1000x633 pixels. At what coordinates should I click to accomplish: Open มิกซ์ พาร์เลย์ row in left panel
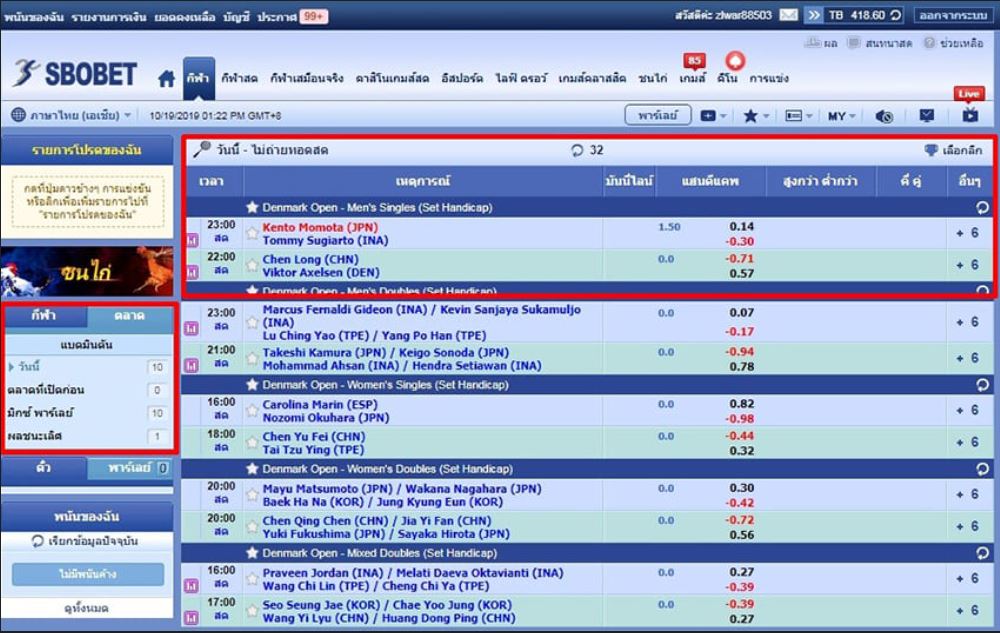87,413
